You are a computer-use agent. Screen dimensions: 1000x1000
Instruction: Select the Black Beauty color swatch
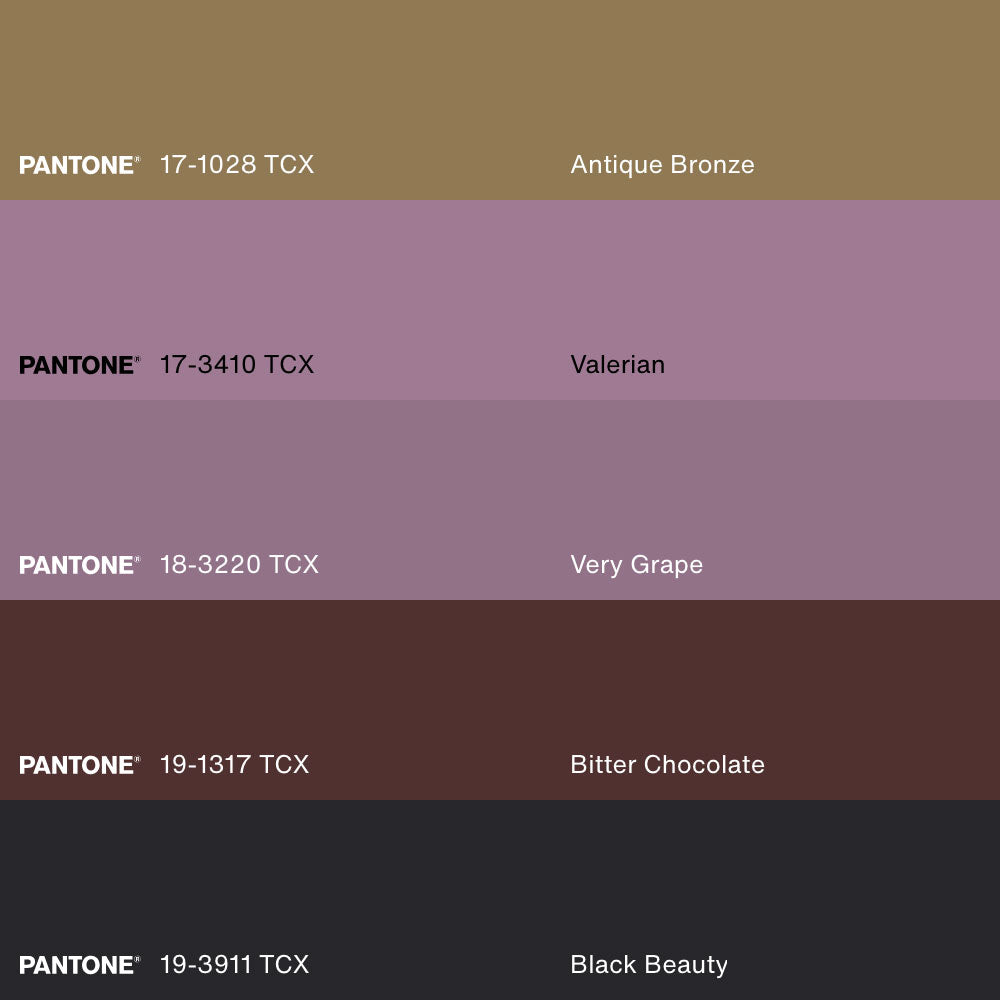pos(500,900)
